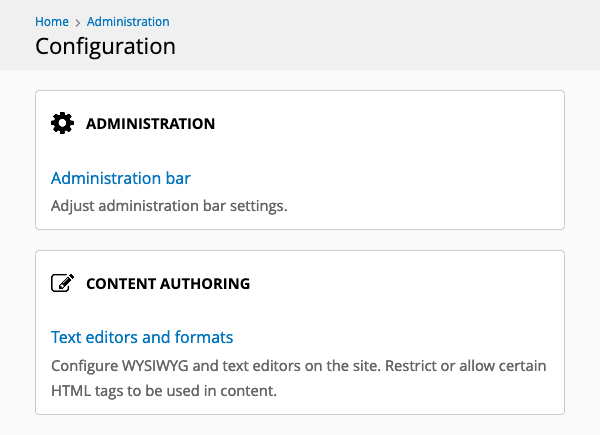Screen dimensions: 600x435
Task: Click the breadcrumb chevron separator after Home
Action: pyautogui.click(x=78, y=23)
